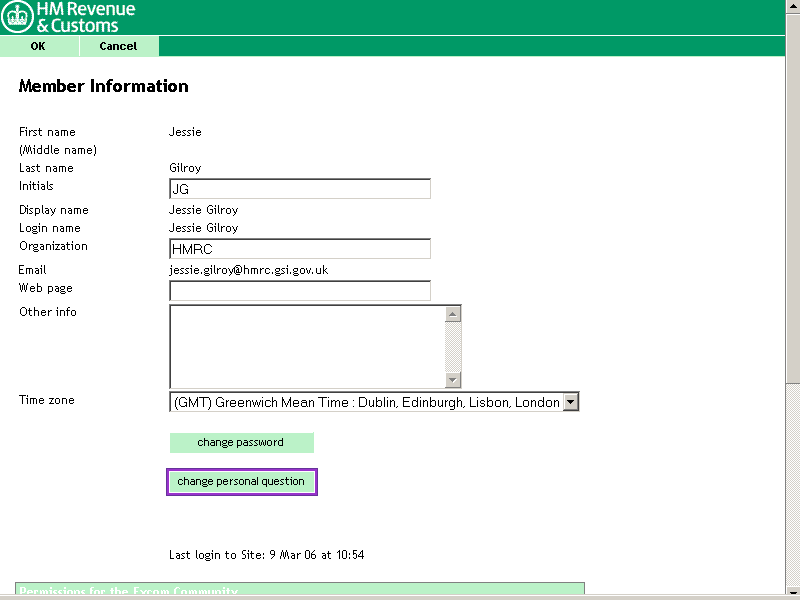Focus the Initials input field

pos(300,189)
